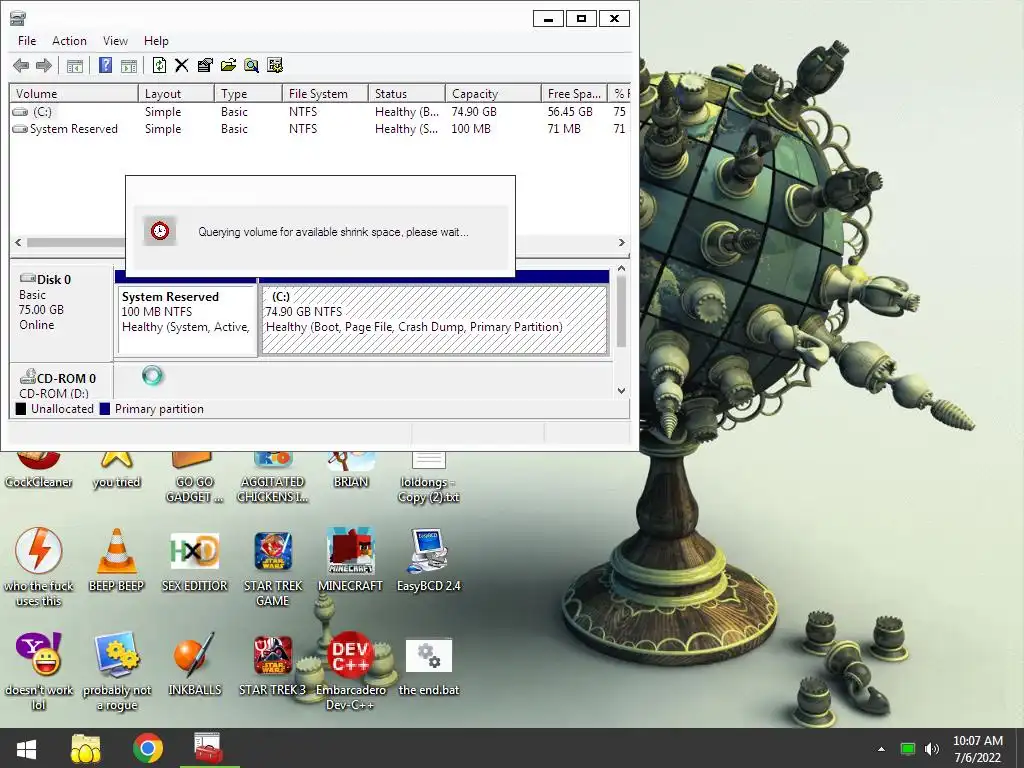Select the 'who the fuck uses this' icon

38,567
